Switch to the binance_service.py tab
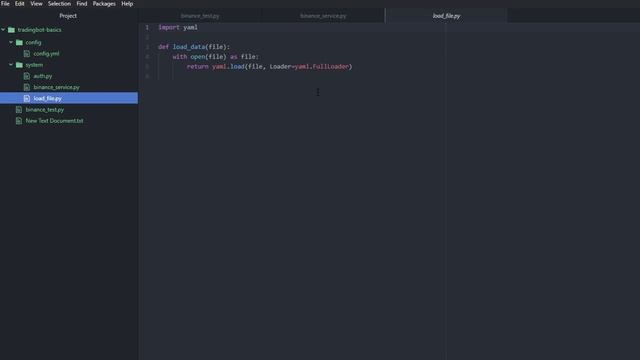Viewport: 640px width, 360px height. coord(323,16)
